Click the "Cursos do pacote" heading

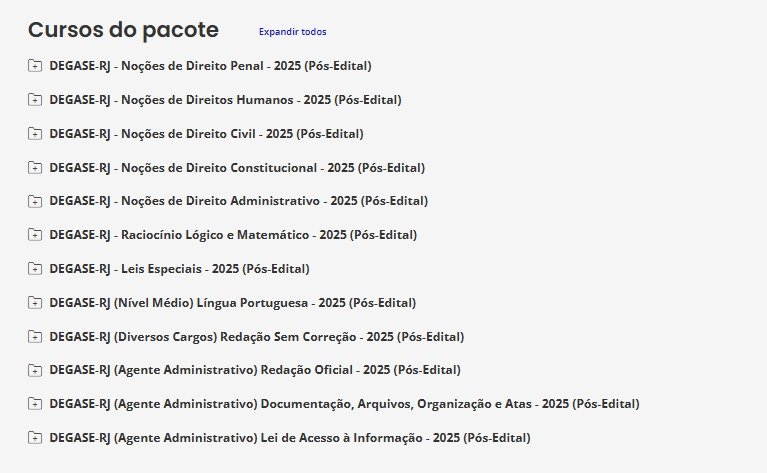tap(123, 30)
